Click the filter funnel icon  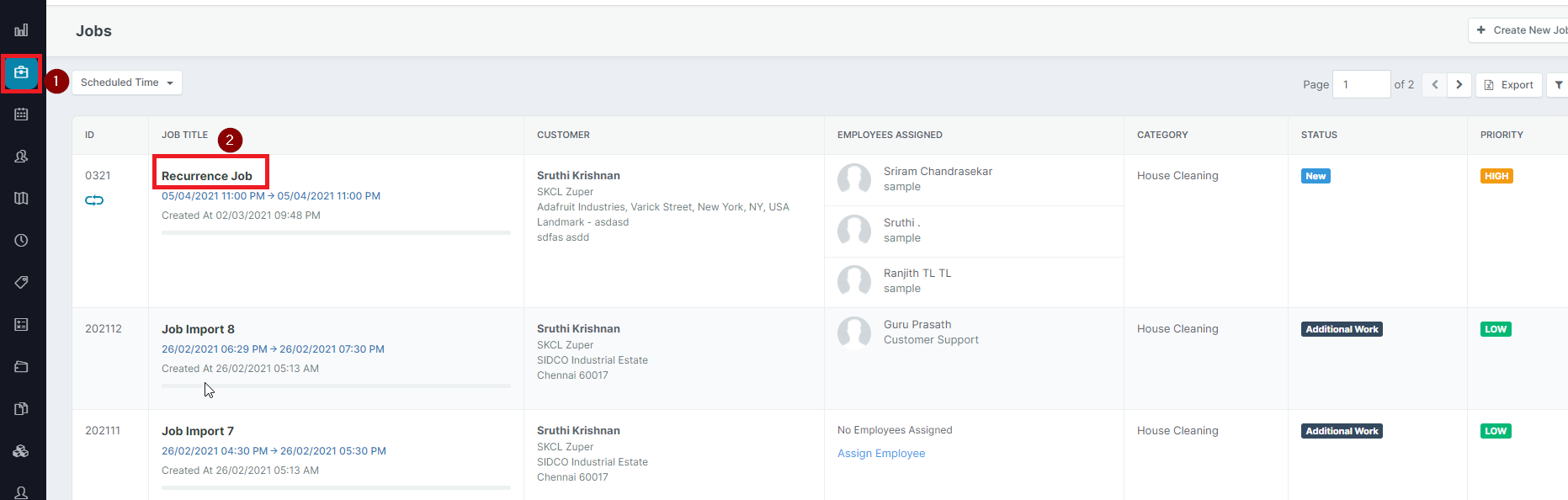click(x=1558, y=85)
